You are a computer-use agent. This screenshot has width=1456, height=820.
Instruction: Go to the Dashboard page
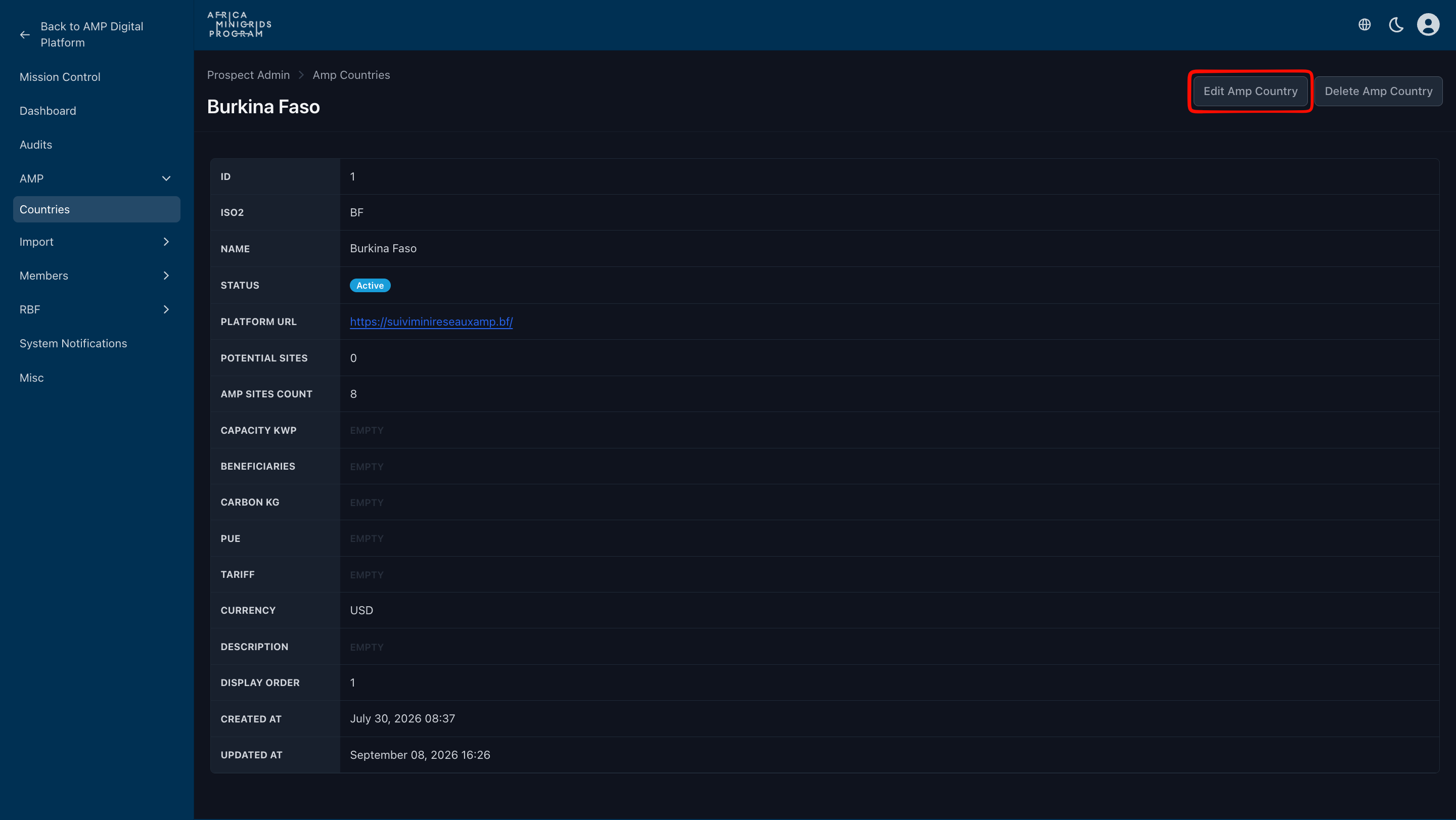(x=48, y=111)
